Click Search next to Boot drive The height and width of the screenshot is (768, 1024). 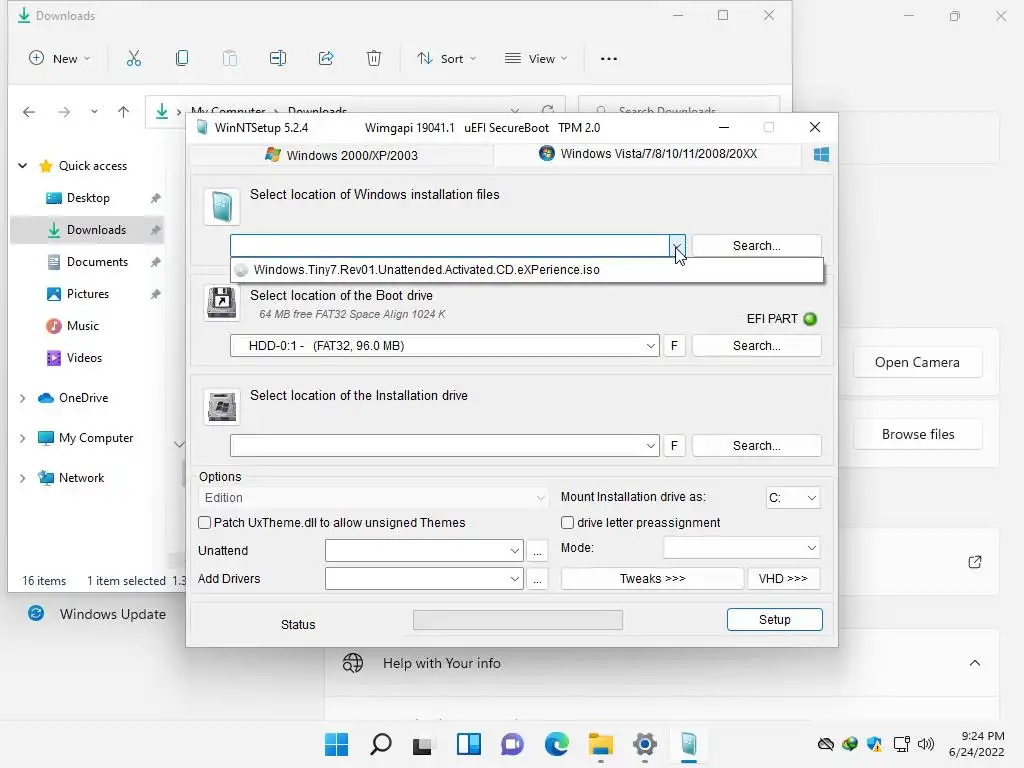(x=756, y=345)
